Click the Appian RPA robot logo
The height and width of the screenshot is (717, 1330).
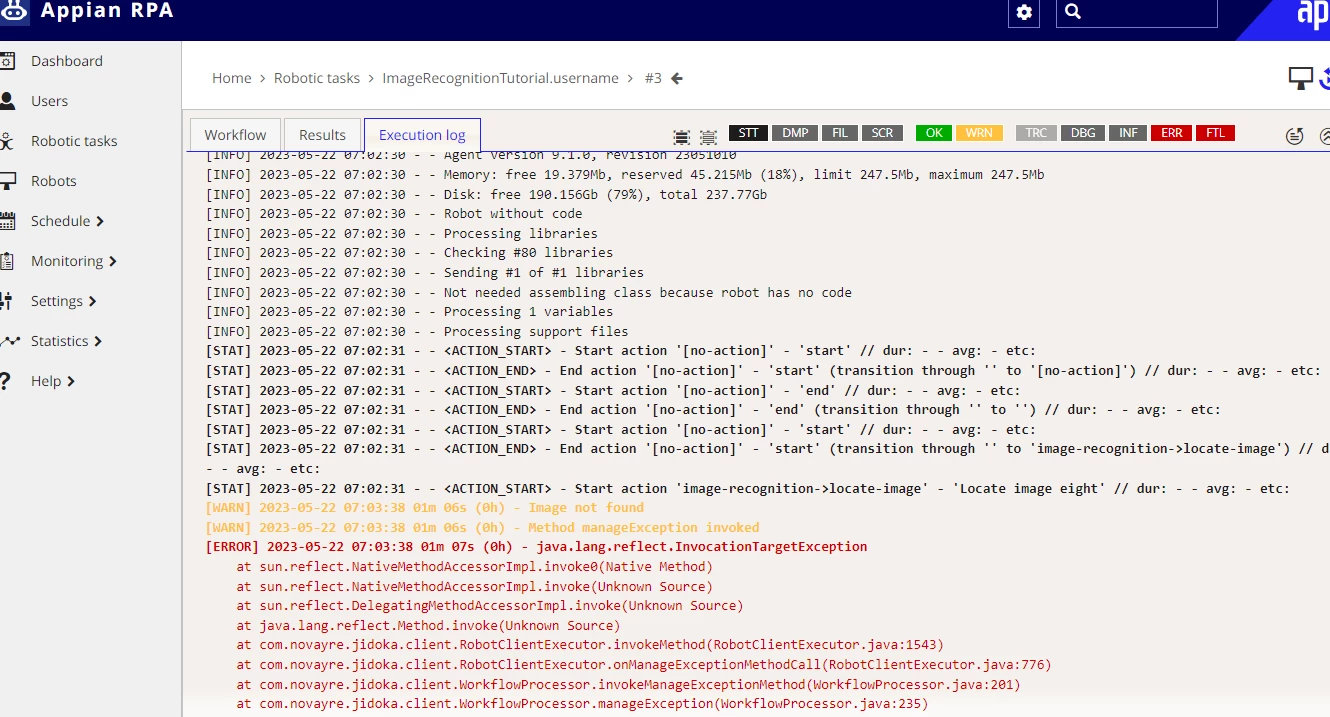click(x=15, y=11)
